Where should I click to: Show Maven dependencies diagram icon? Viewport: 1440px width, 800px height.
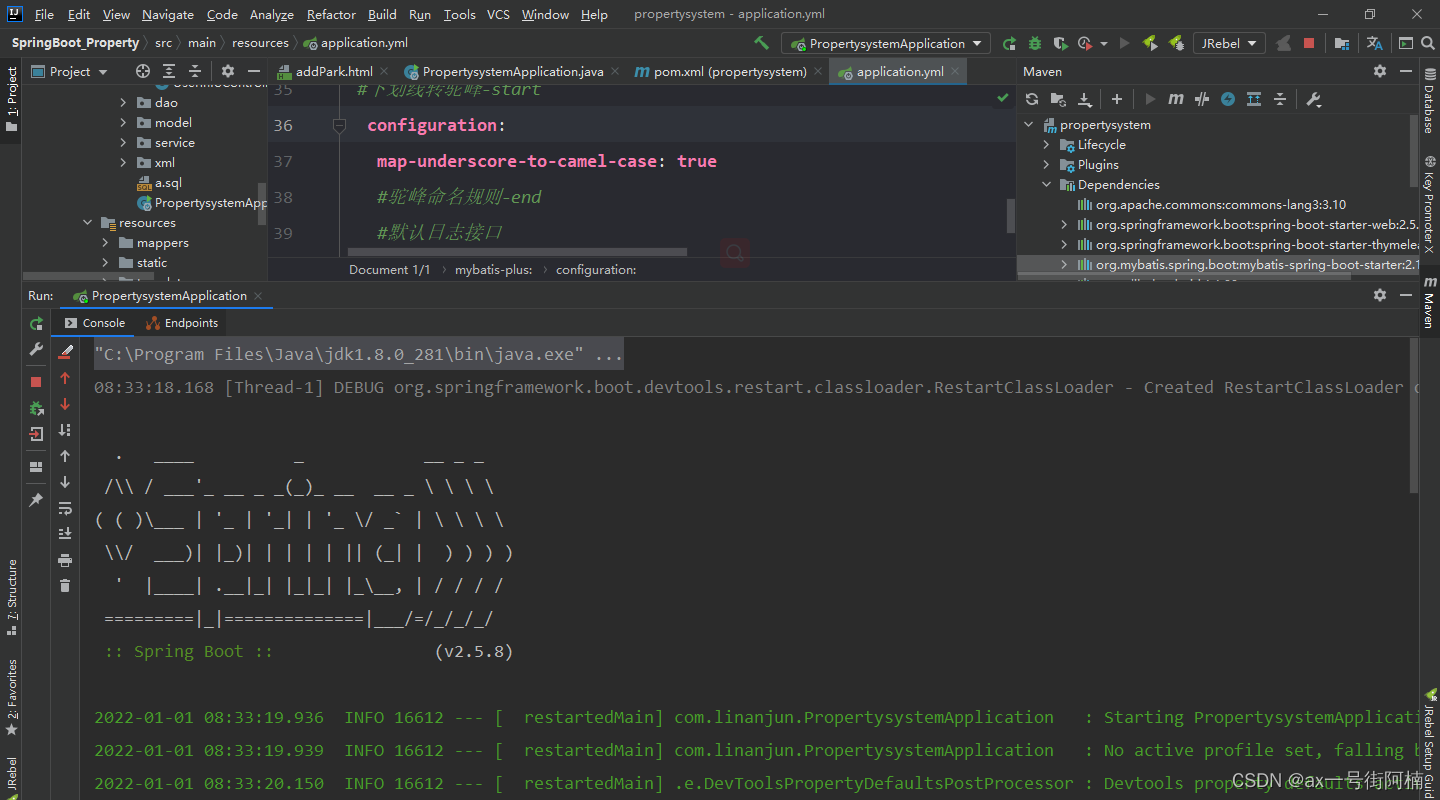pyautogui.click(x=1253, y=99)
